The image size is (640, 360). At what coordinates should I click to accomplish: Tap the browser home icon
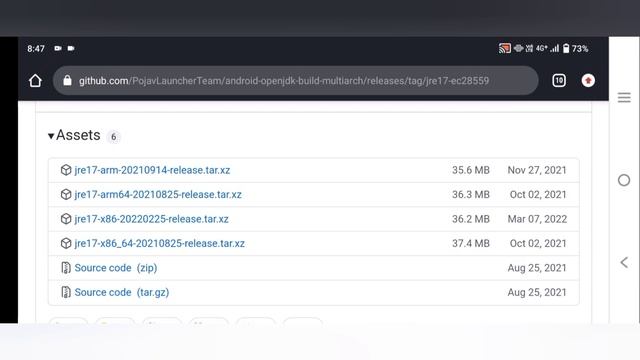click(35, 80)
